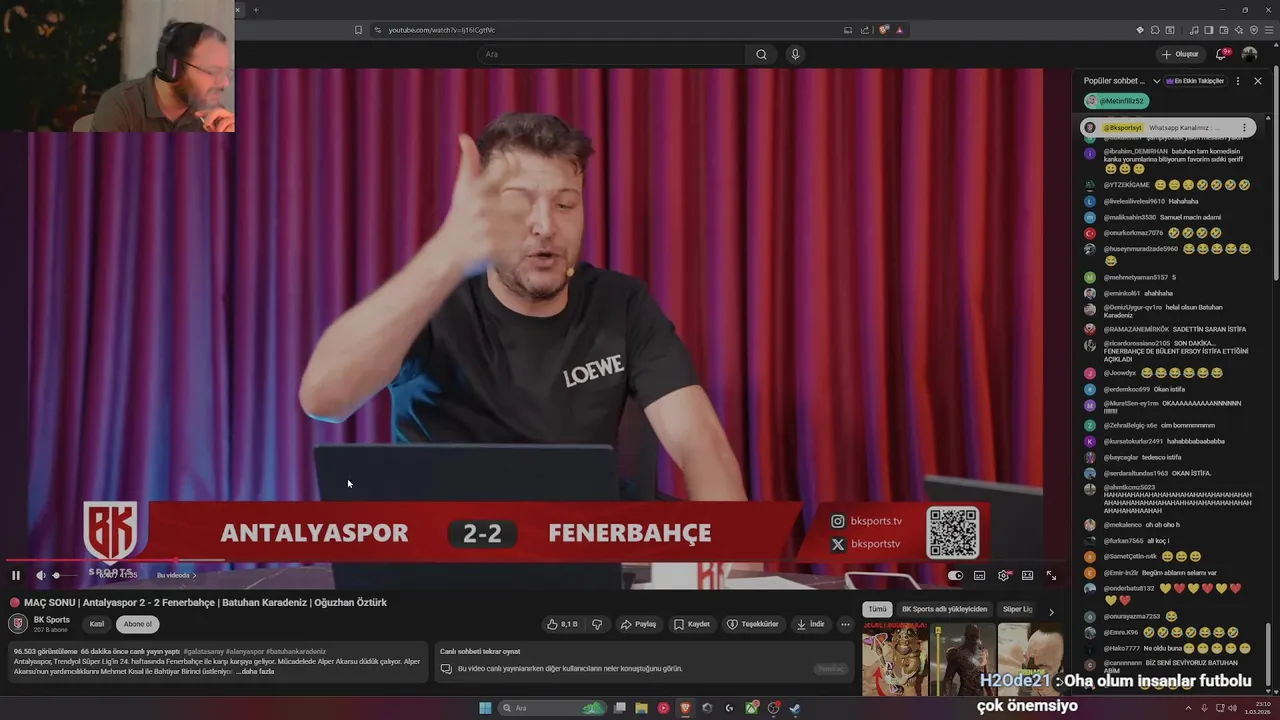Open YouTube notifications bell
The image size is (1280, 720).
tap(1221, 54)
